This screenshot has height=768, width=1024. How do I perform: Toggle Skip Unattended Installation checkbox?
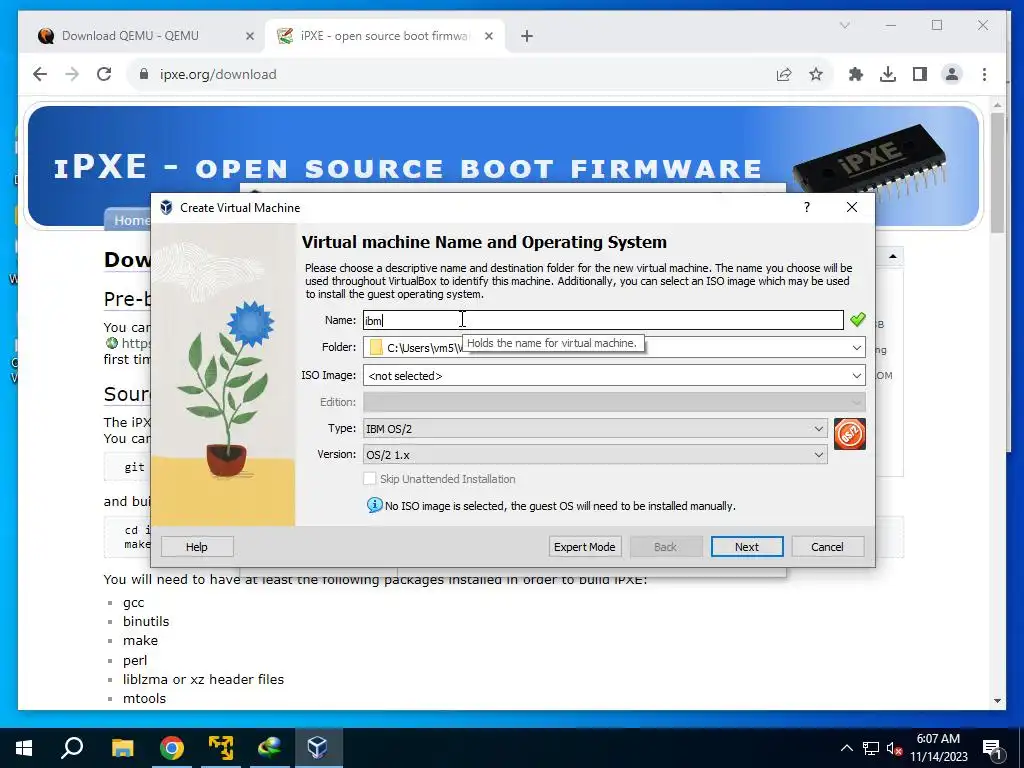click(370, 479)
